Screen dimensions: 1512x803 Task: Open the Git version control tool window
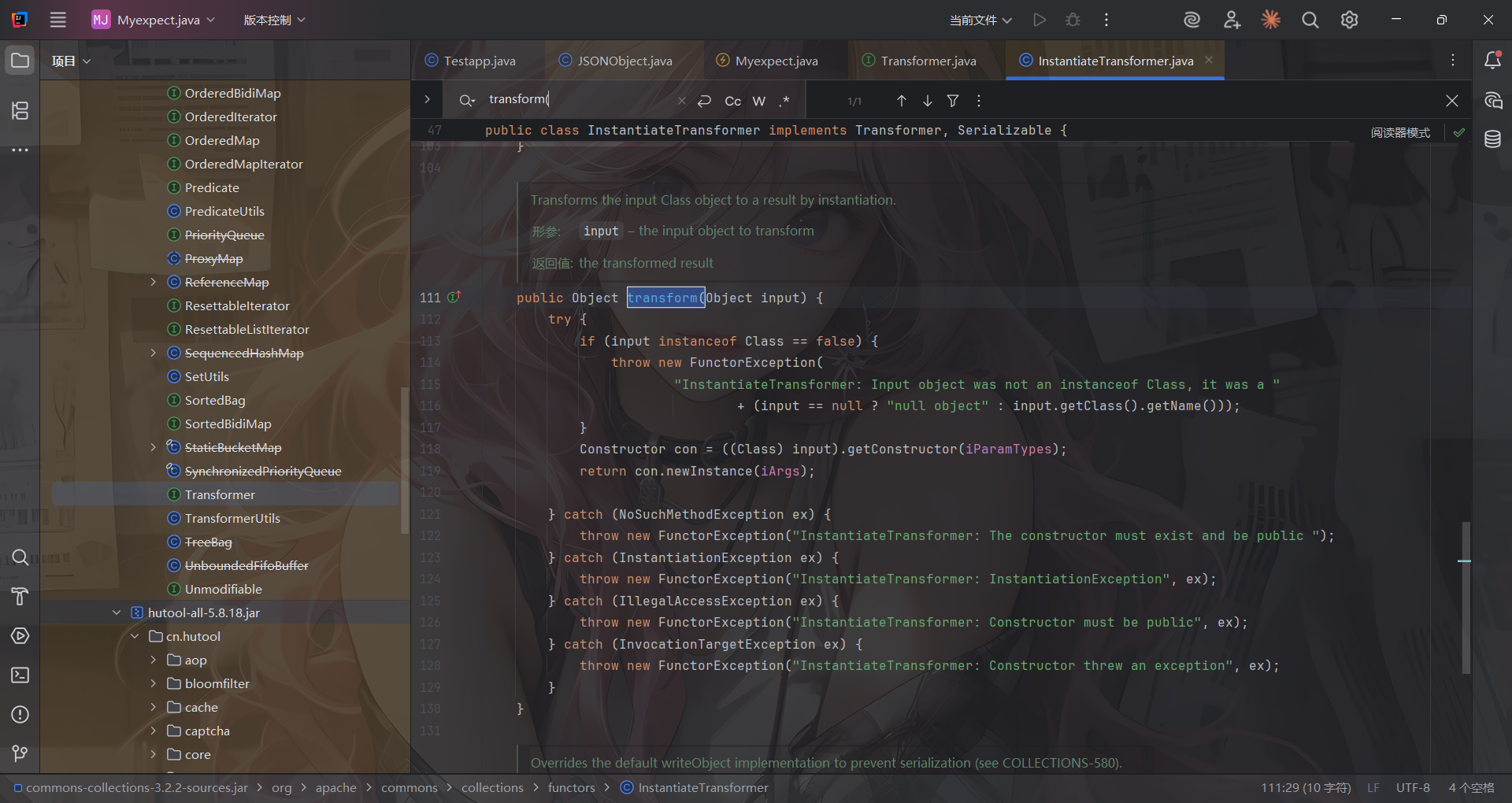[20, 753]
